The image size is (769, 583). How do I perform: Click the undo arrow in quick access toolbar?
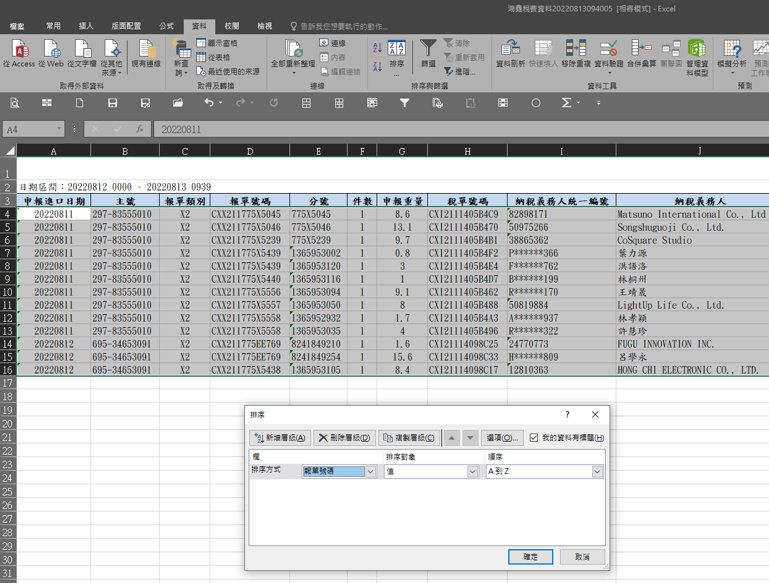208,103
